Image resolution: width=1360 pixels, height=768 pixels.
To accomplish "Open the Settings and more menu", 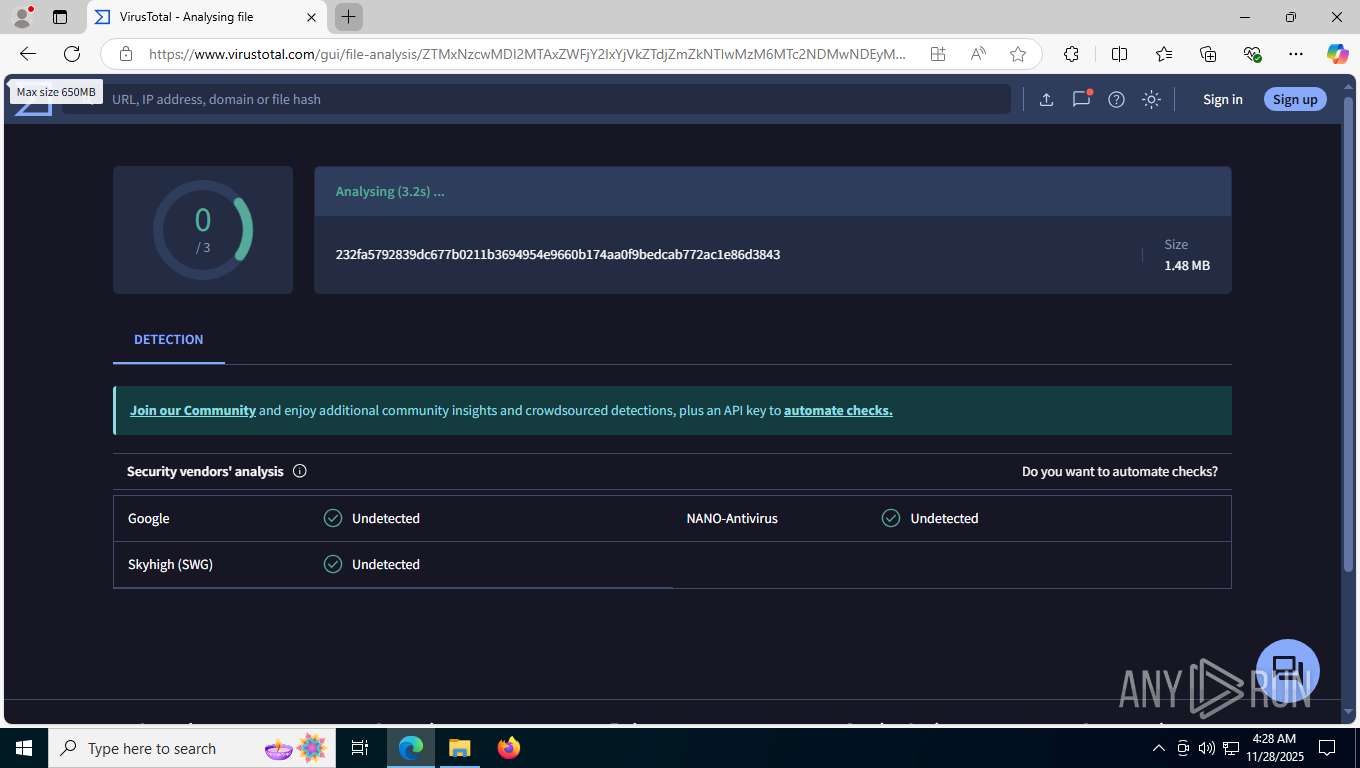I will pyautogui.click(x=1296, y=54).
